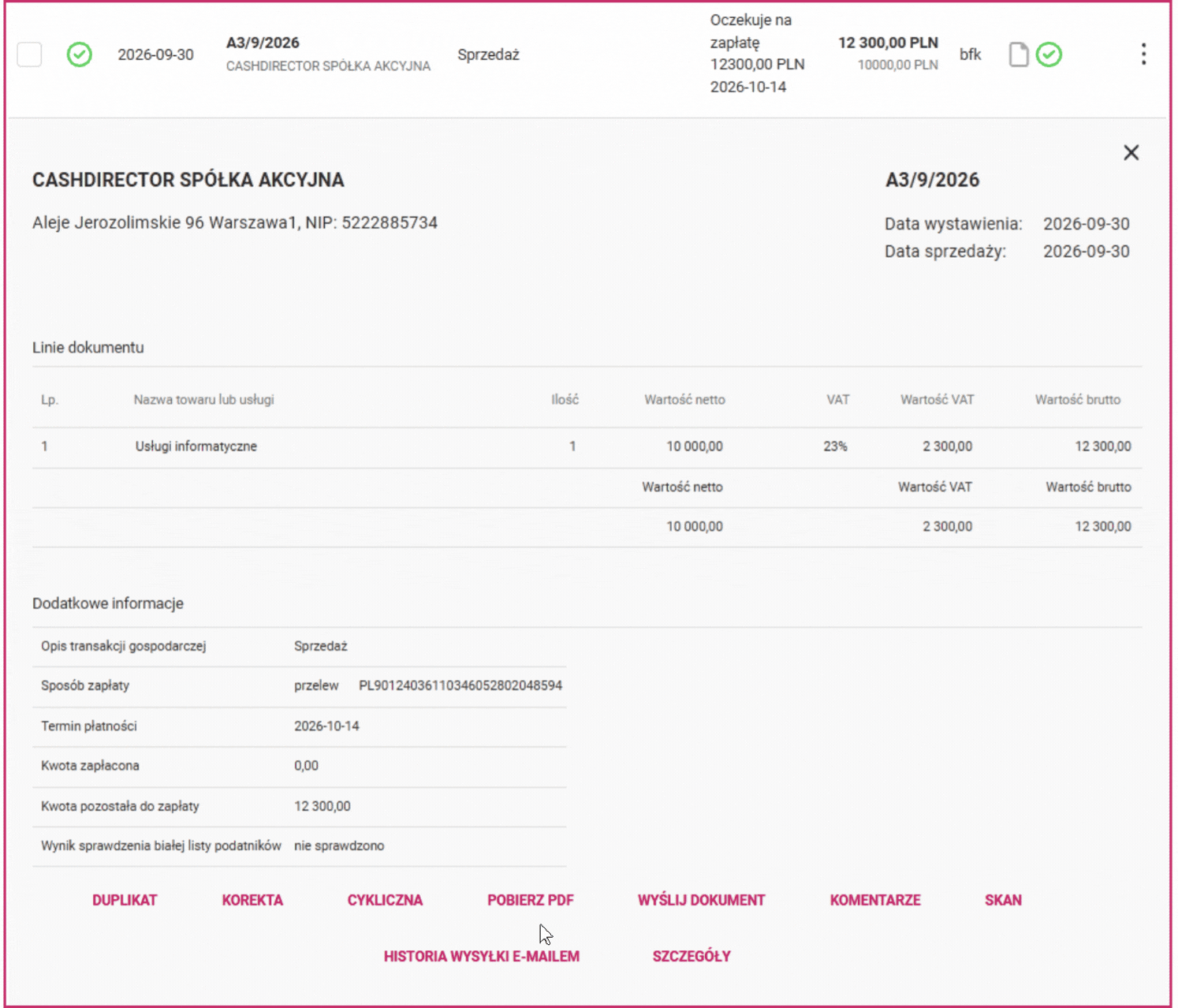Create a correction with KOREKTA
Screen dimensions: 1178x1008
252,900
